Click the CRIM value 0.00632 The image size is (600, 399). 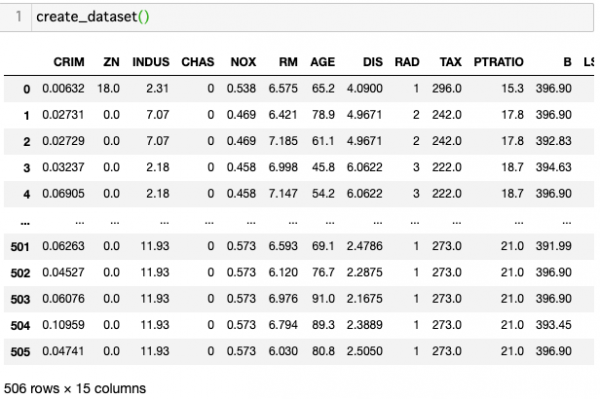pyautogui.click(x=63, y=88)
